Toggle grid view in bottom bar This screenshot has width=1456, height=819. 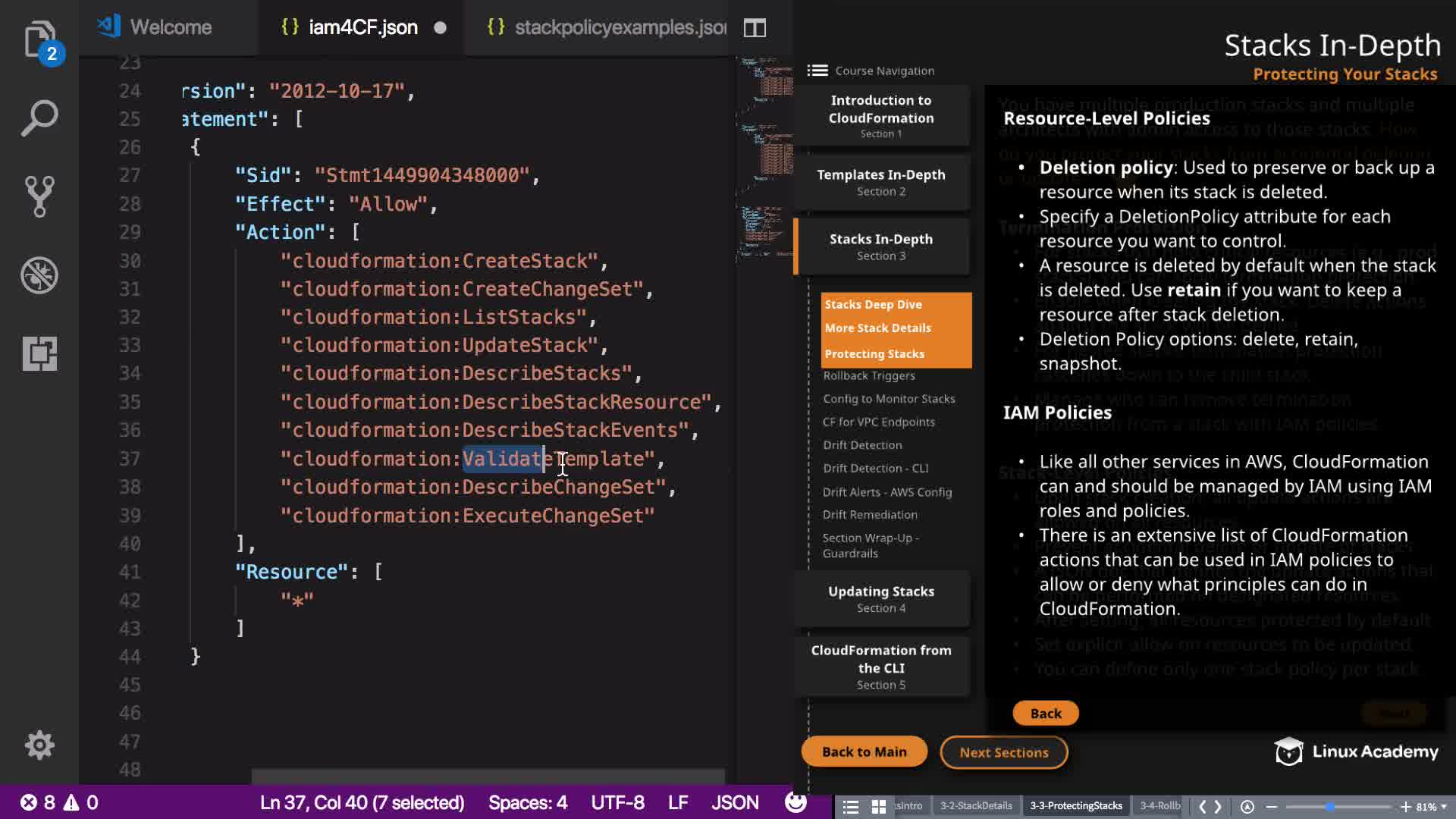879,806
